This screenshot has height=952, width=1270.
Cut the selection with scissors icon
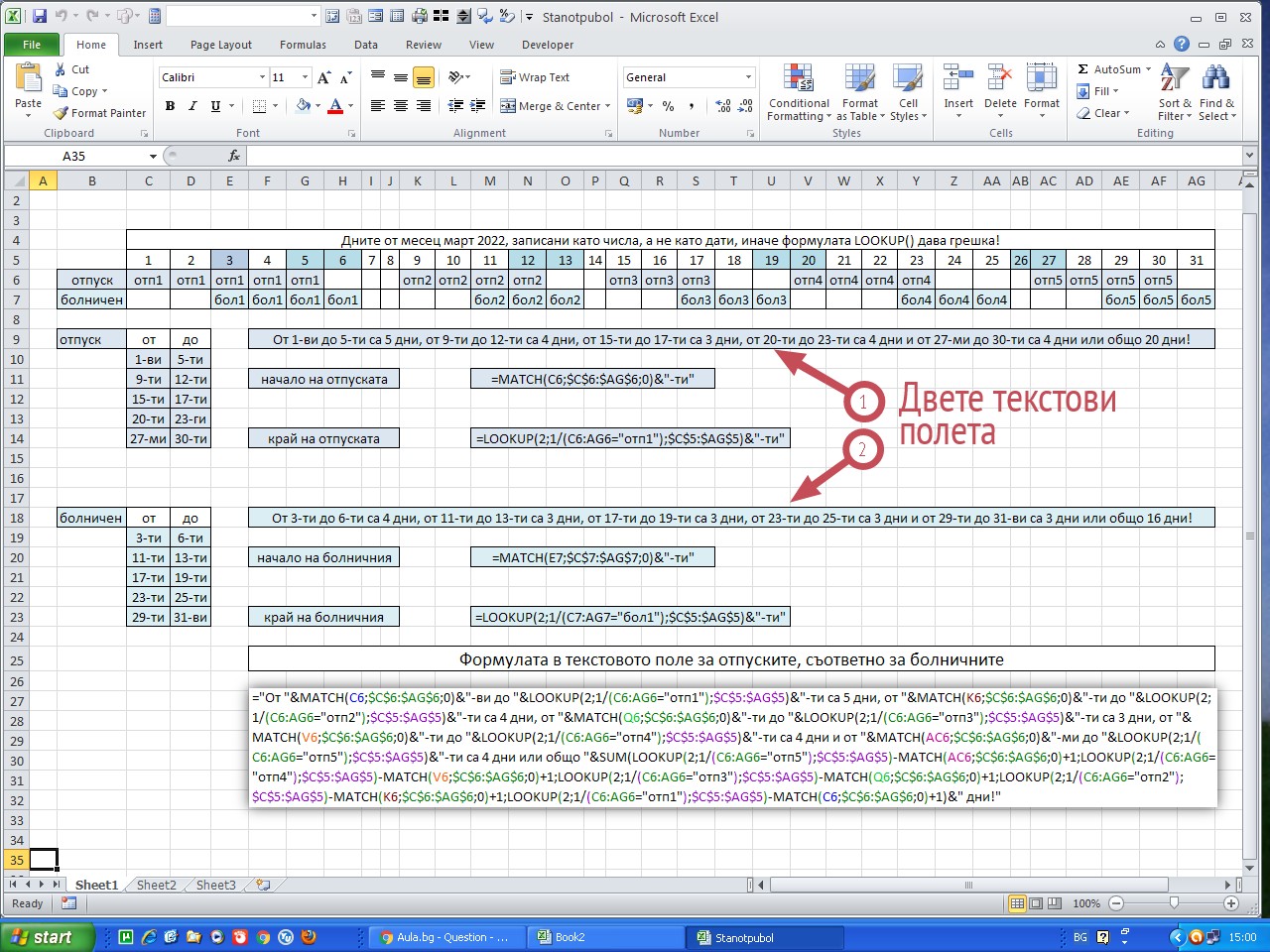point(72,69)
